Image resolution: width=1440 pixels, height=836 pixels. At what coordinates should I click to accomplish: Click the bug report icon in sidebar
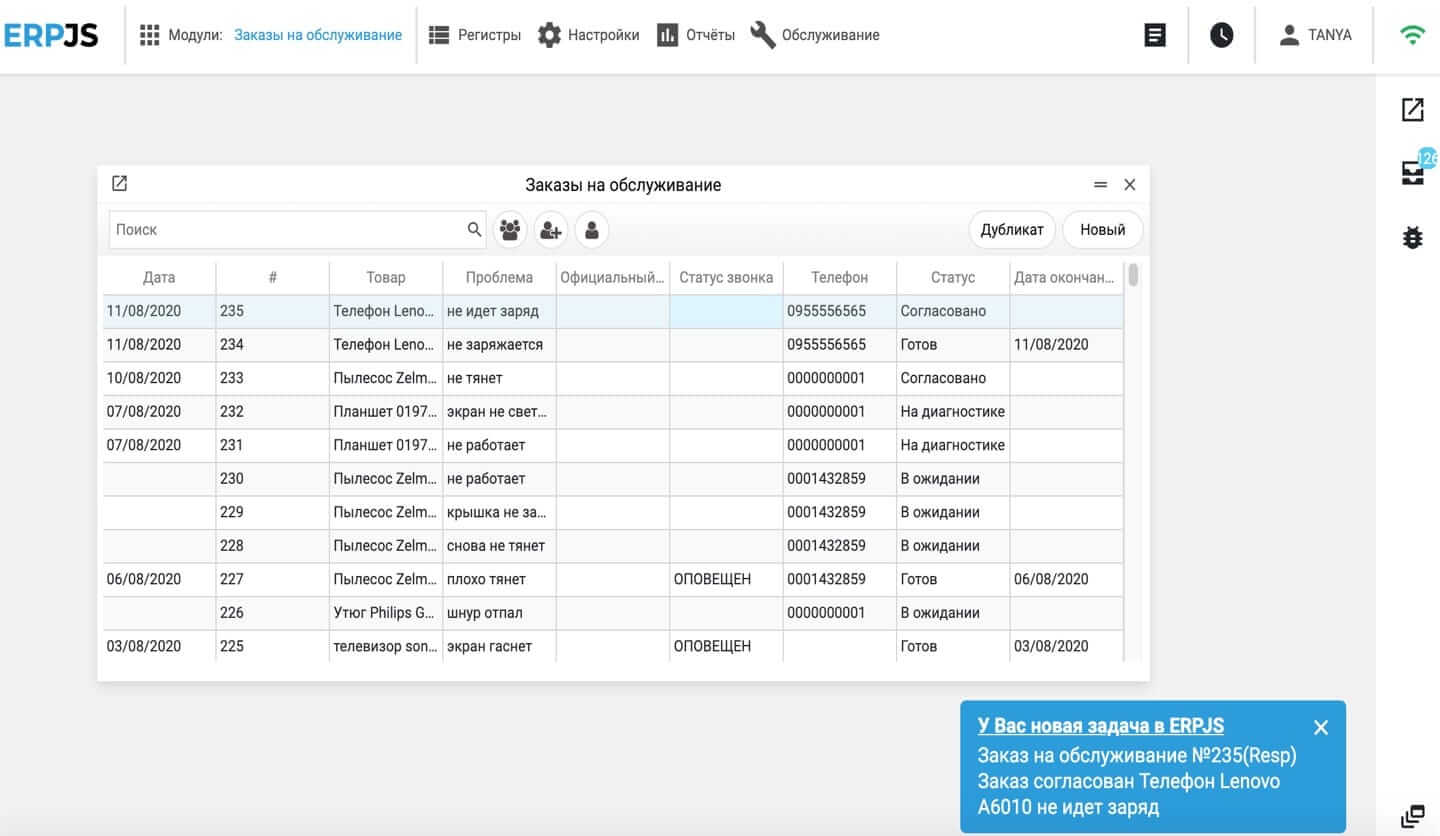(x=1412, y=238)
